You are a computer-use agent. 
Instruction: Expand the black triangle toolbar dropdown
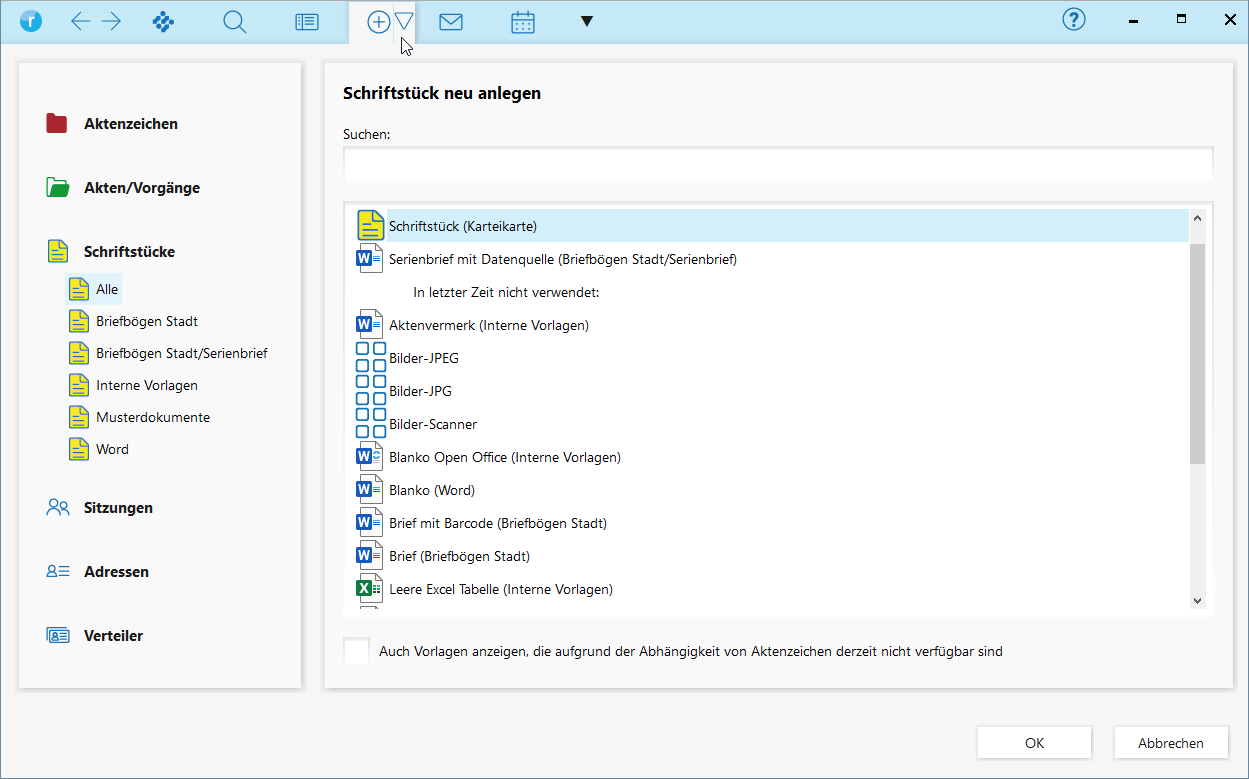[587, 22]
